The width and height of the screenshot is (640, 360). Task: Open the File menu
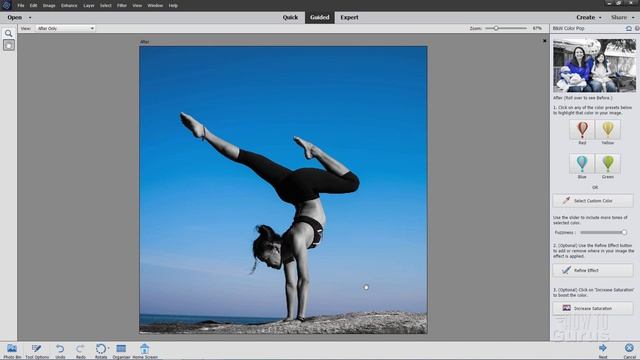[21, 6]
